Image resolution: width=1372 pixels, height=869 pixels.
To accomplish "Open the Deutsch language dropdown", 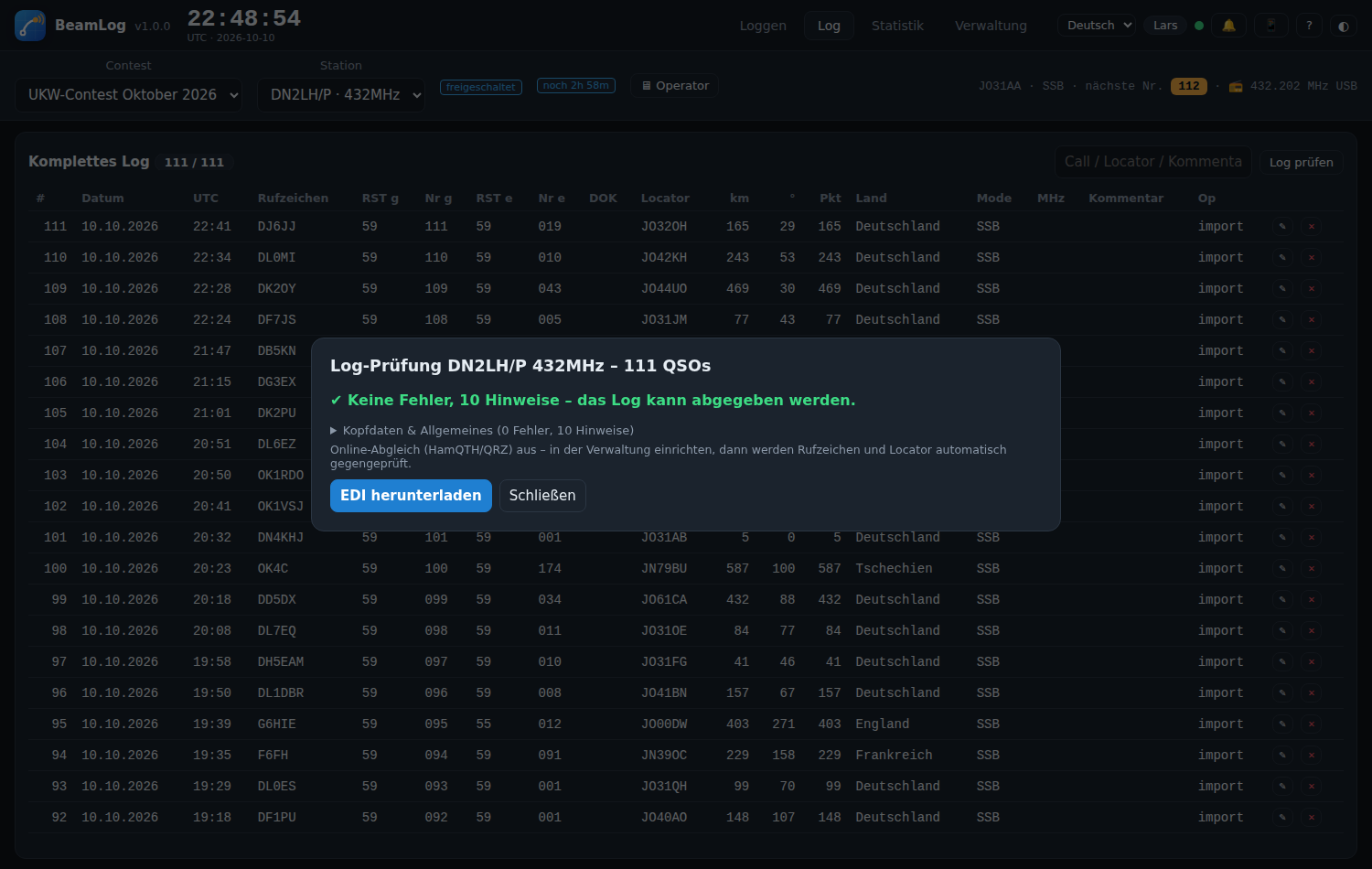I will [1097, 26].
